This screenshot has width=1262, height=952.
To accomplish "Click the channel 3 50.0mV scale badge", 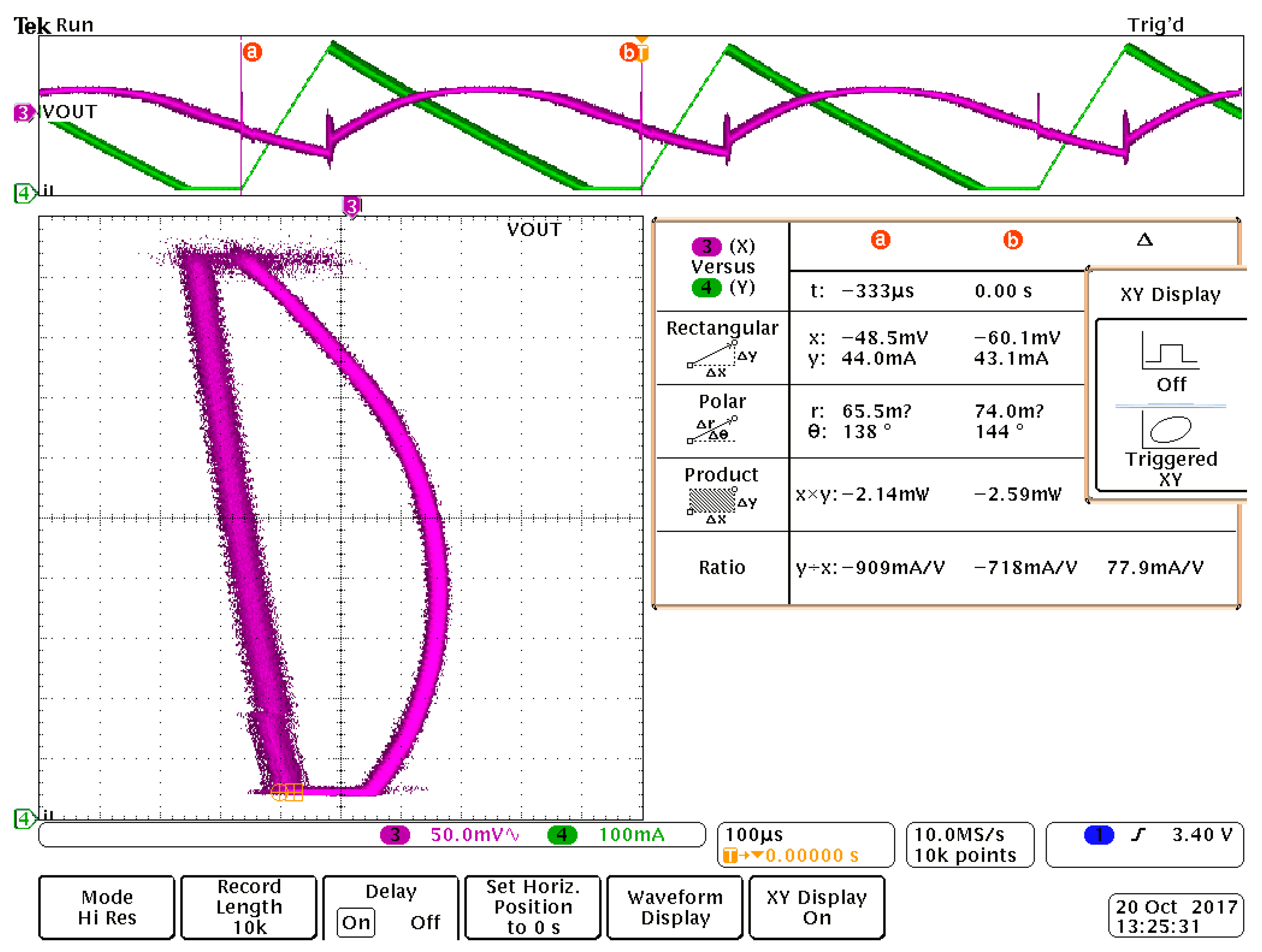I will (x=395, y=835).
